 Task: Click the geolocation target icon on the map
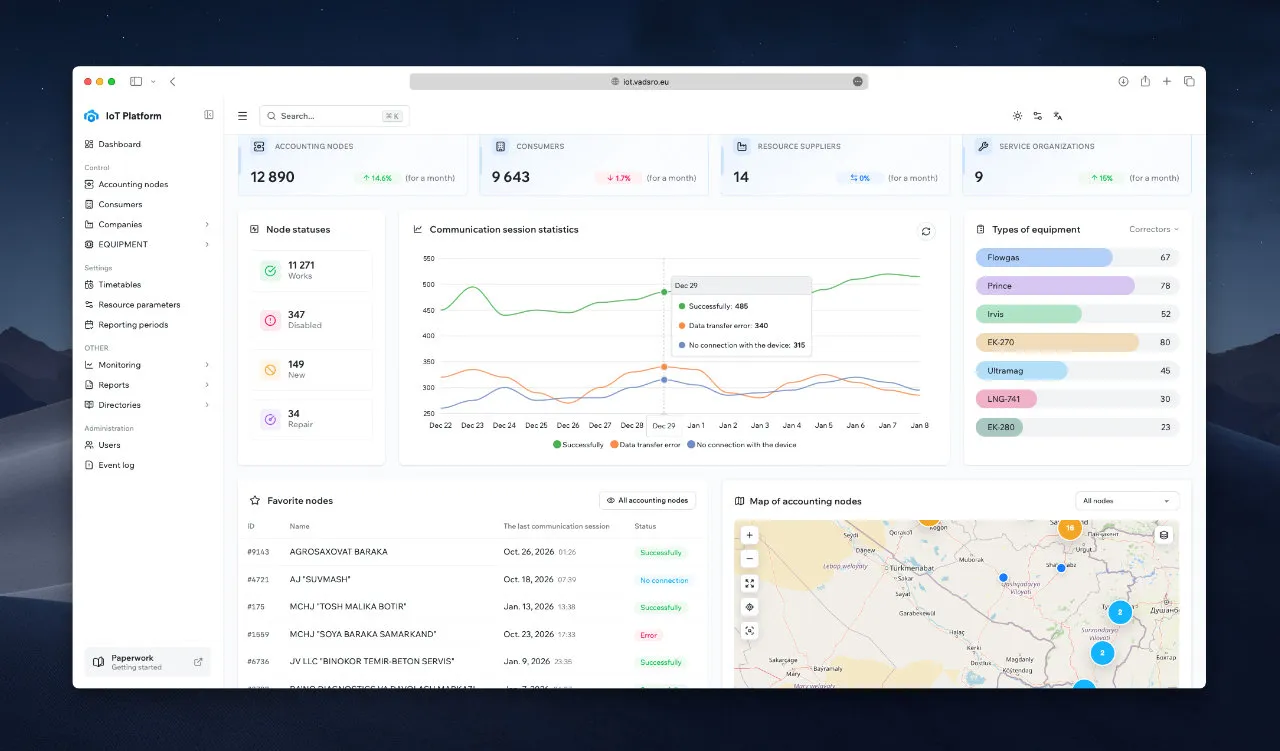749,607
